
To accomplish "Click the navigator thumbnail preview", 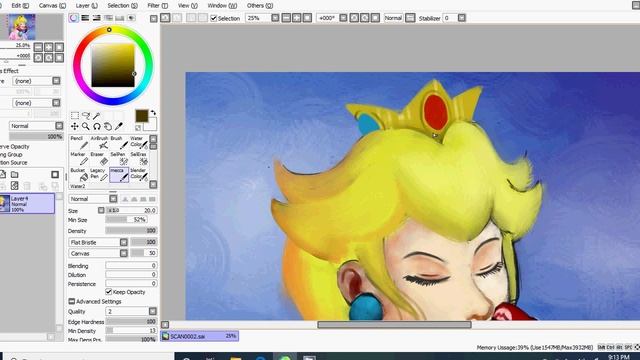I will 21,27.
